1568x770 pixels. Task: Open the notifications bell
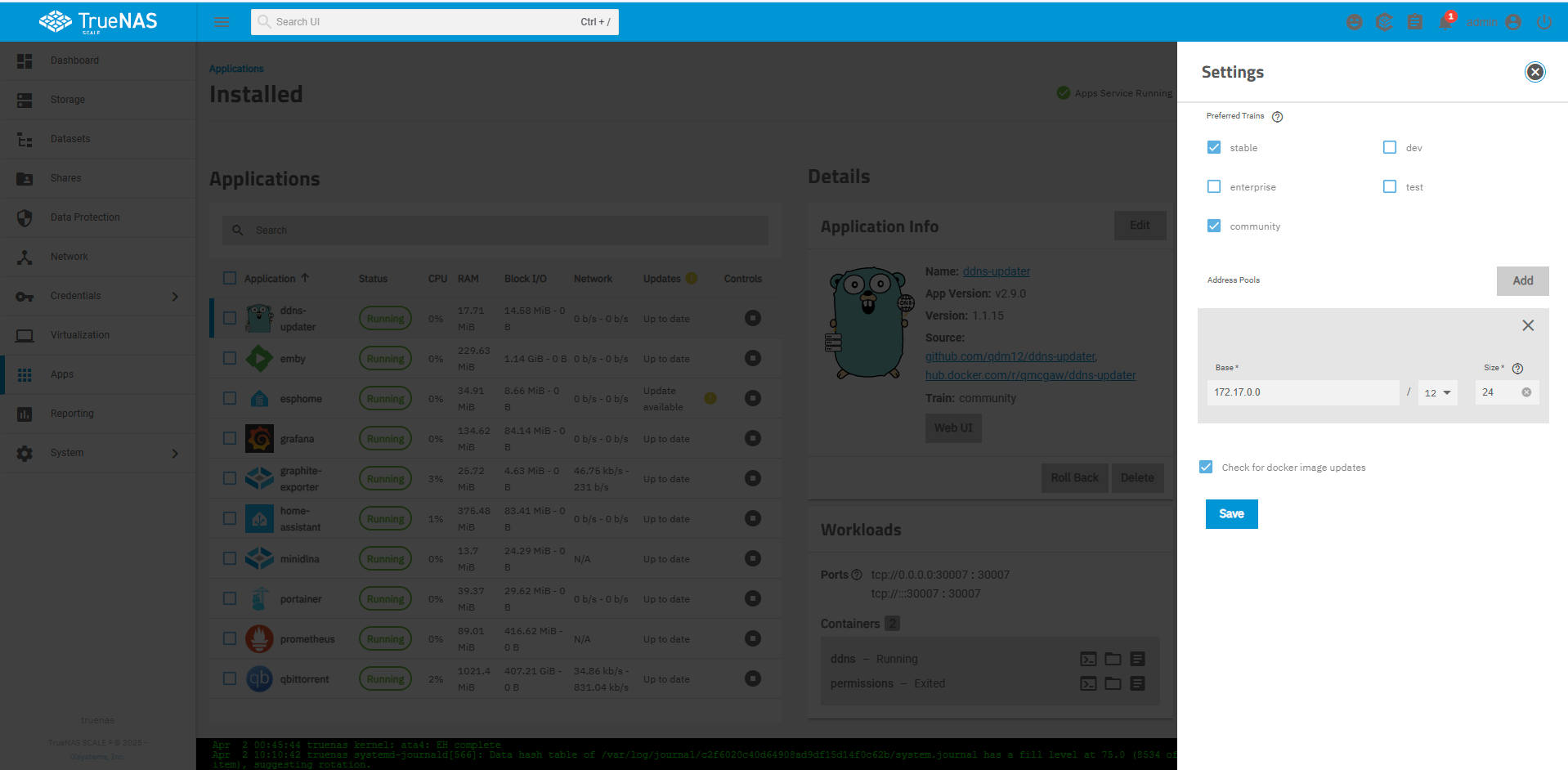1445,22
